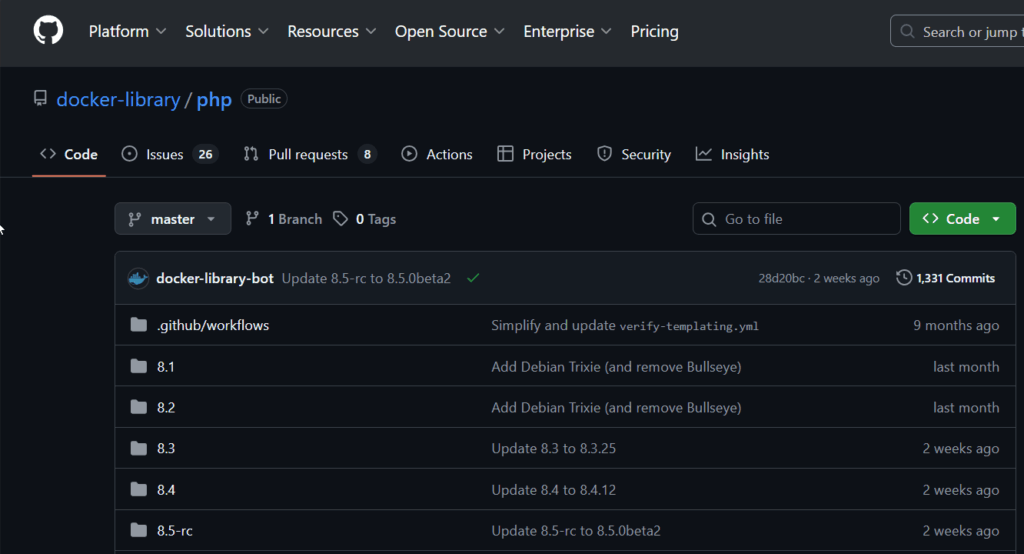This screenshot has width=1024, height=554.
Task: Click the folder icon beside 8.5-rc
Action: tap(139, 530)
